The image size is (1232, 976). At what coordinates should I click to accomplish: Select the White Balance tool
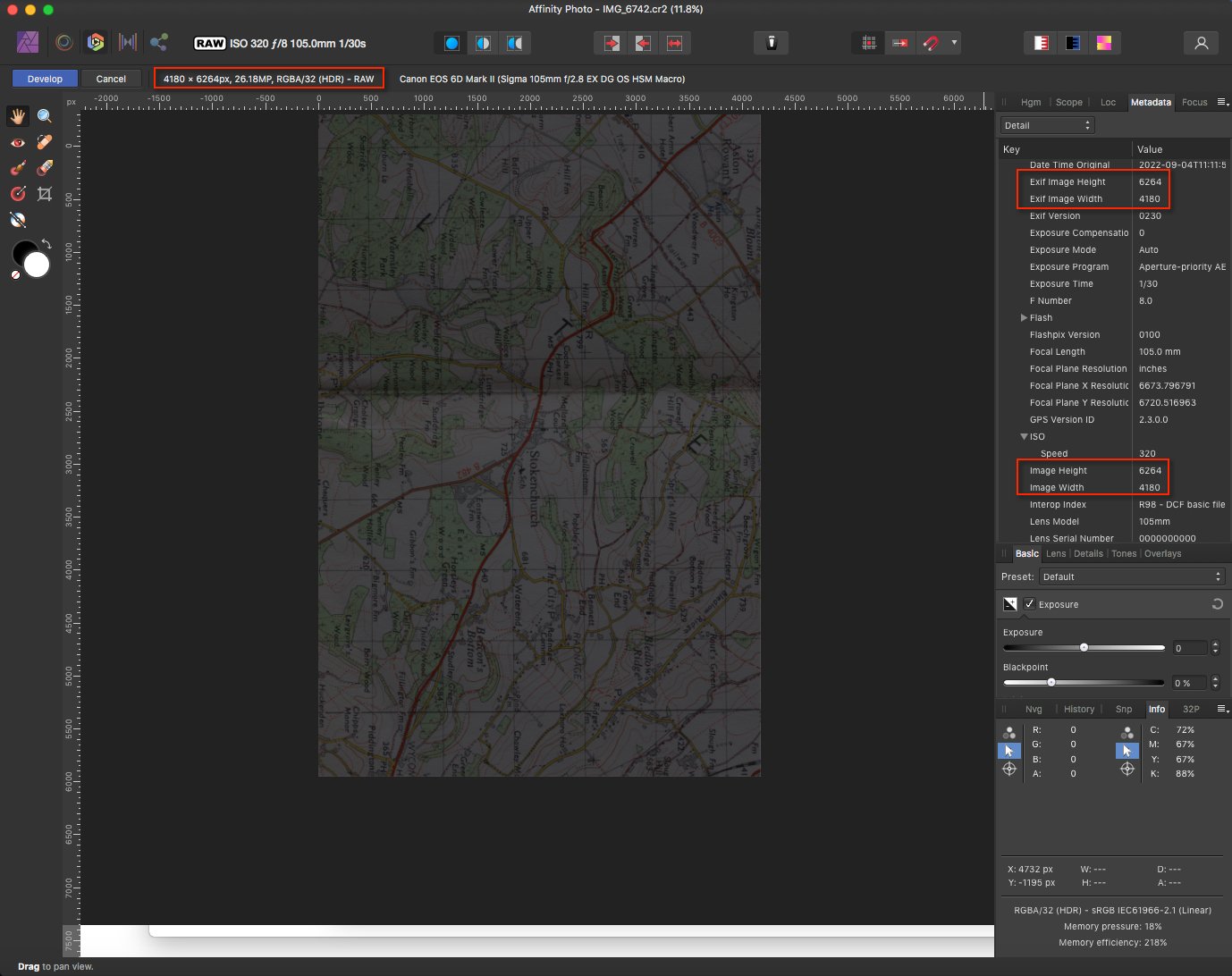coord(18,220)
